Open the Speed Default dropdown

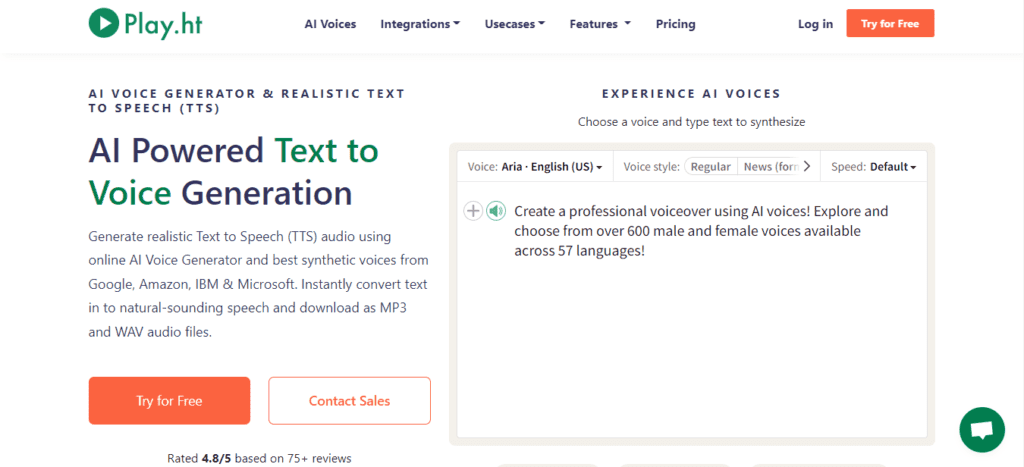tap(874, 167)
